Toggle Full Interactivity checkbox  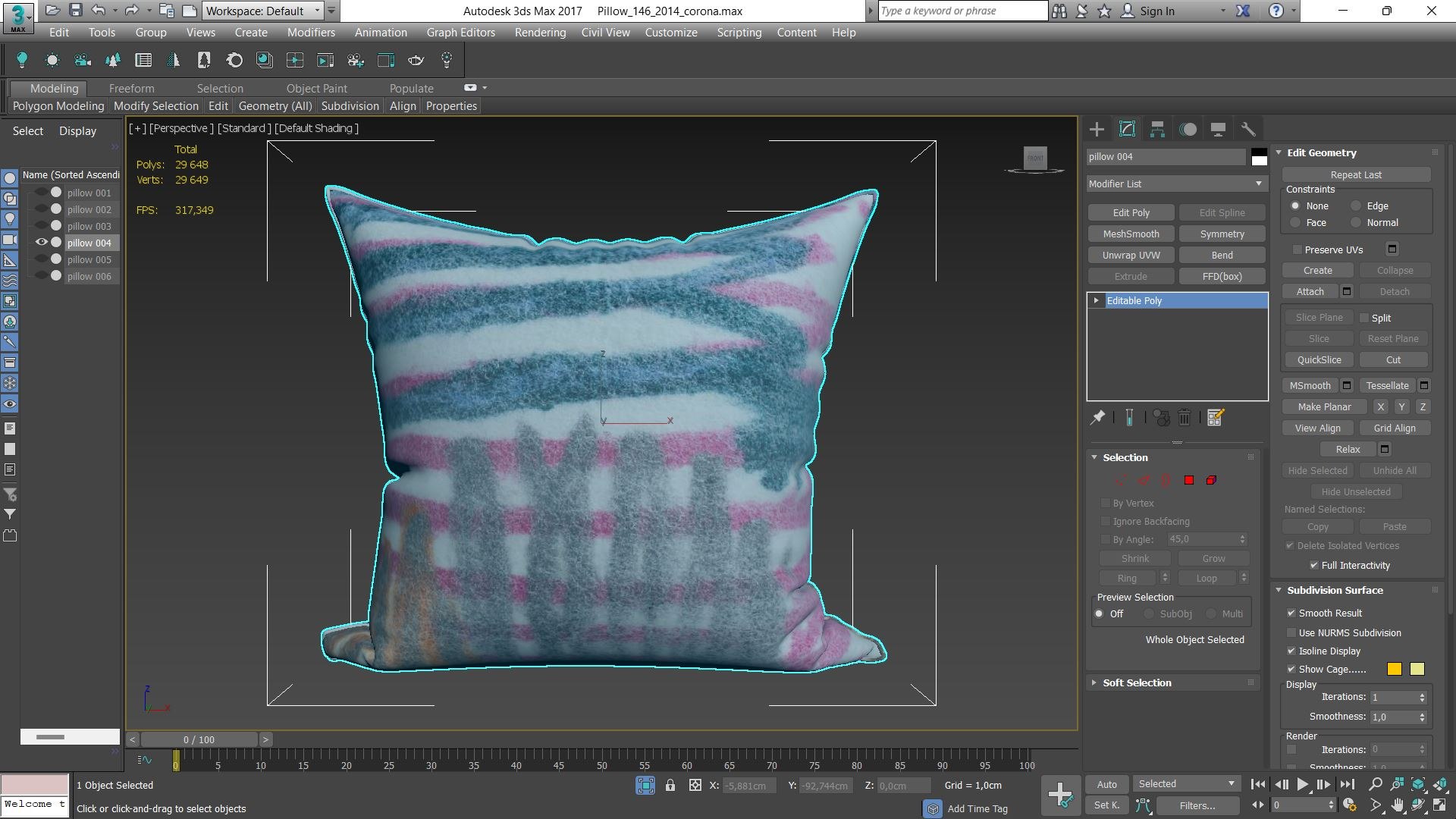[x=1313, y=565]
